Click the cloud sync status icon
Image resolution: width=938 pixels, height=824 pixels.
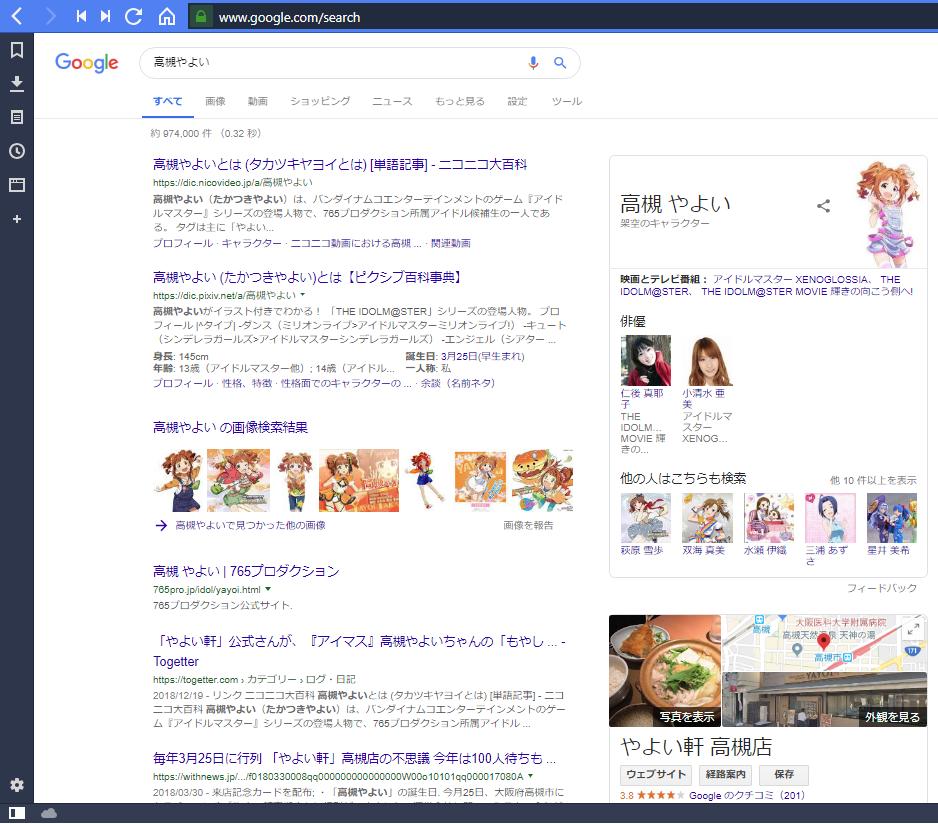click(49, 813)
